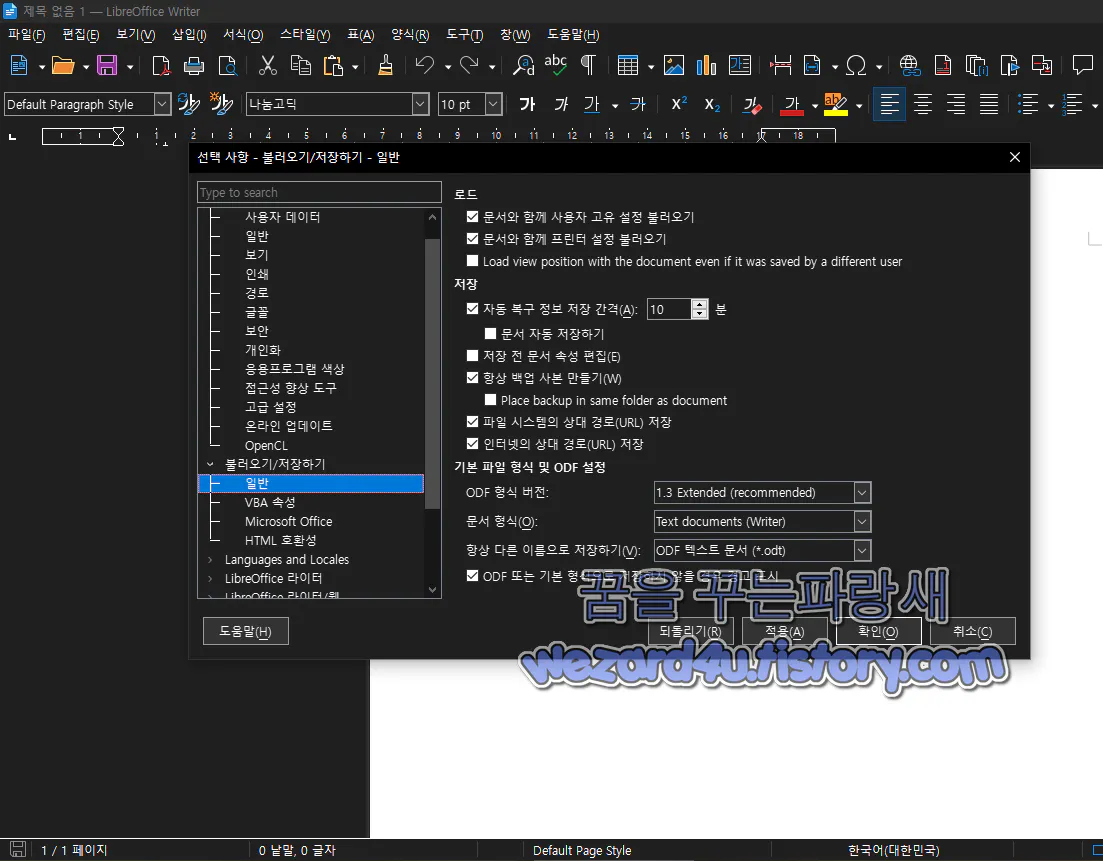Open the 삽입(I) menu
The height and width of the screenshot is (861, 1103).
coord(188,34)
